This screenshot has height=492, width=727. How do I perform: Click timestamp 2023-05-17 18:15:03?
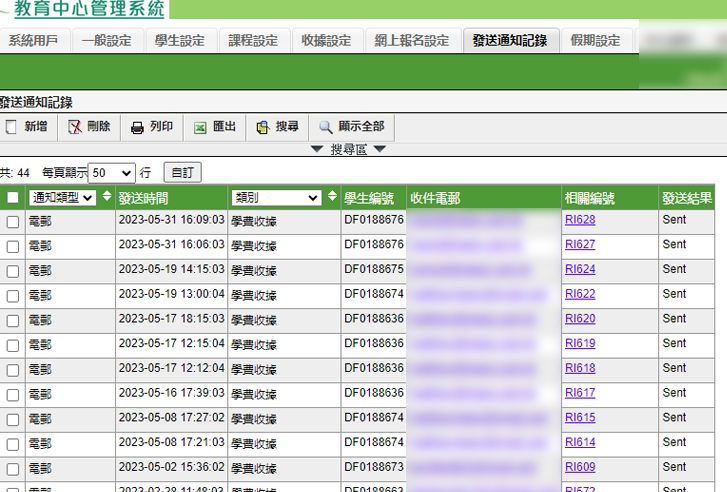coord(172,319)
